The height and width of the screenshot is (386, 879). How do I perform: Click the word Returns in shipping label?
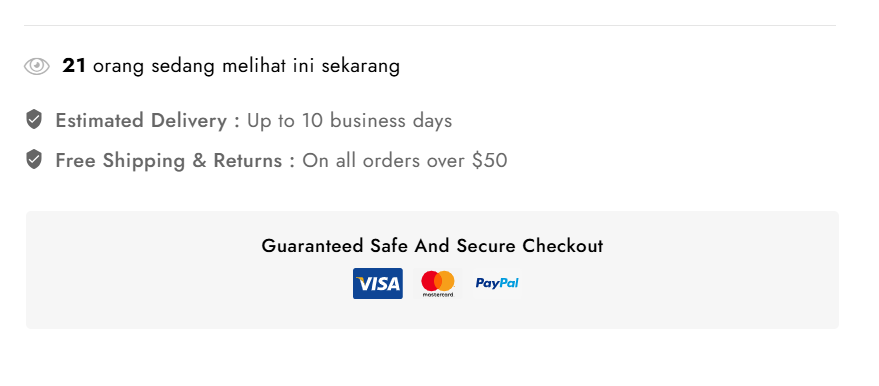[248, 161]
